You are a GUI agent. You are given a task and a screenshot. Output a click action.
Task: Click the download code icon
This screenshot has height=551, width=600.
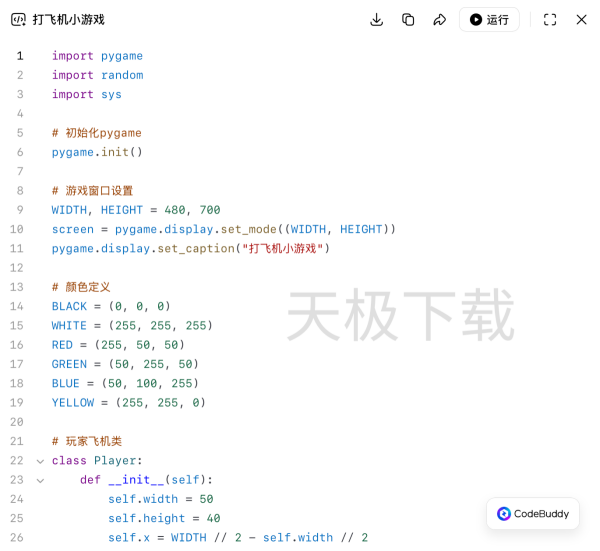(377, 20)
